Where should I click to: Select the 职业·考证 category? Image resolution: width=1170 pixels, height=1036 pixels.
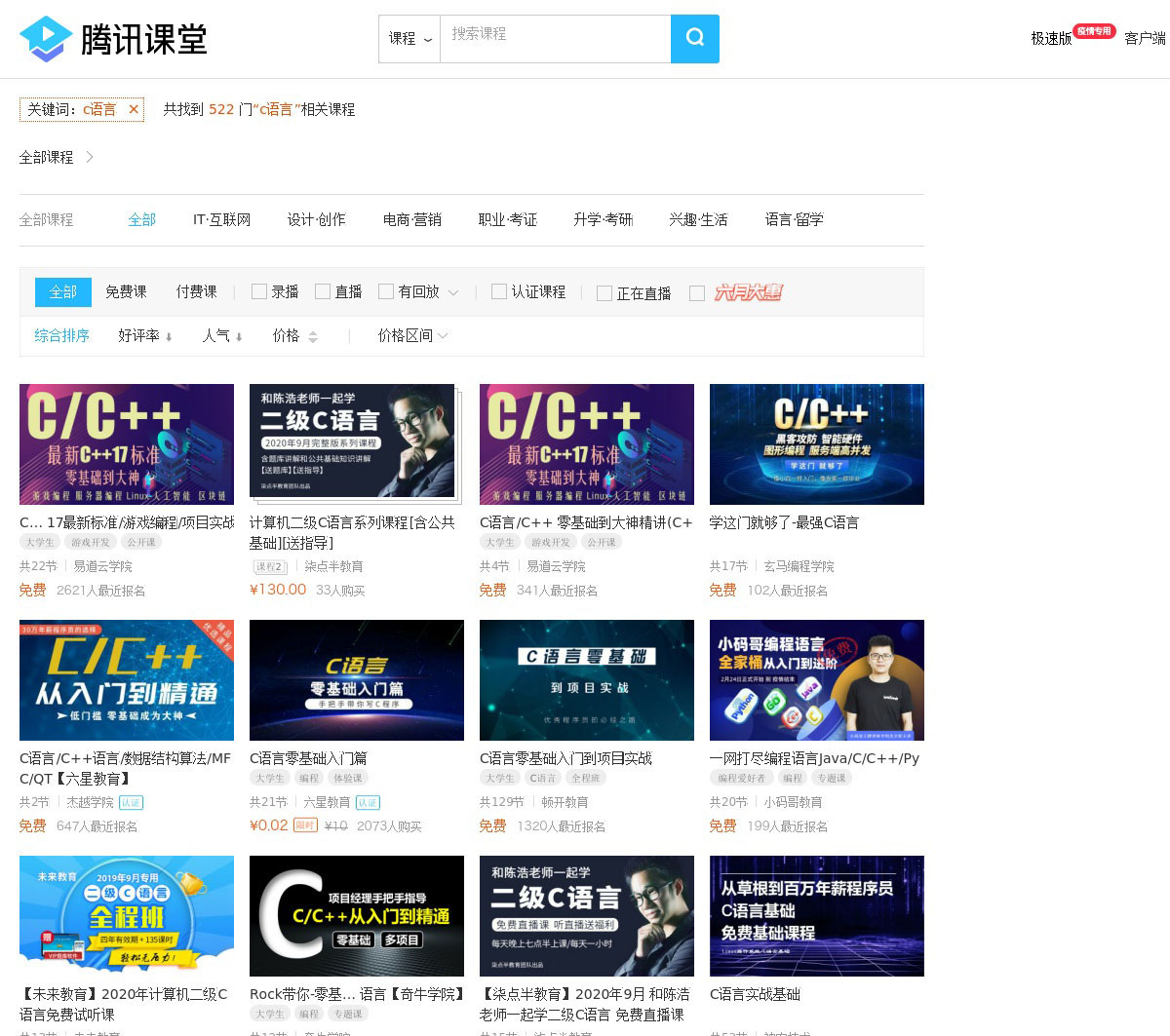click(x=508, y=219)
